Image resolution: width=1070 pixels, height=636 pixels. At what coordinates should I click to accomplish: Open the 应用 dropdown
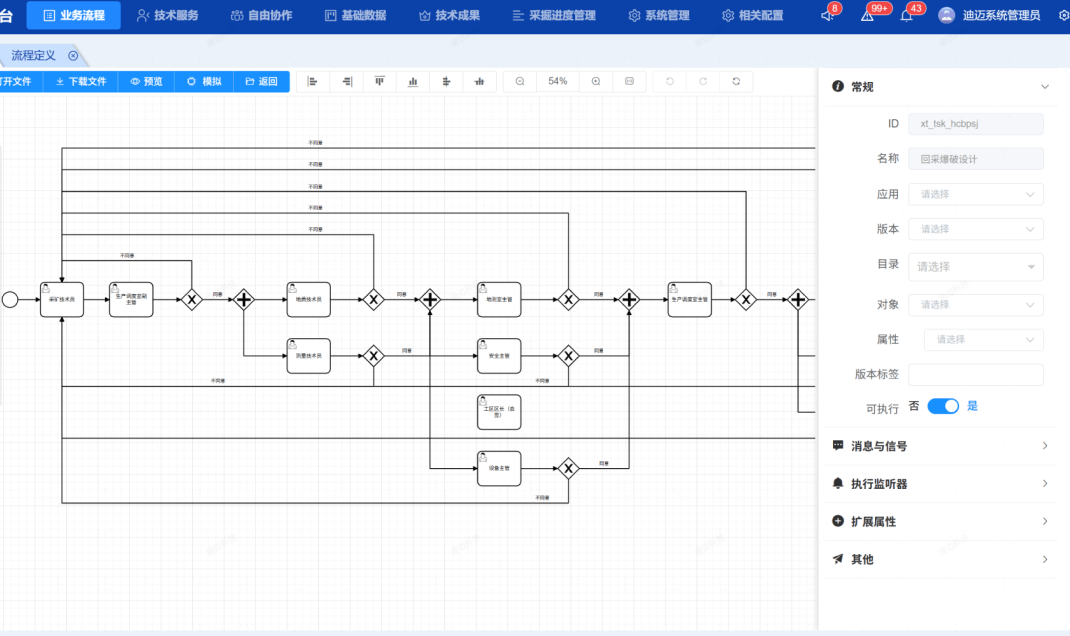point(976,194)
